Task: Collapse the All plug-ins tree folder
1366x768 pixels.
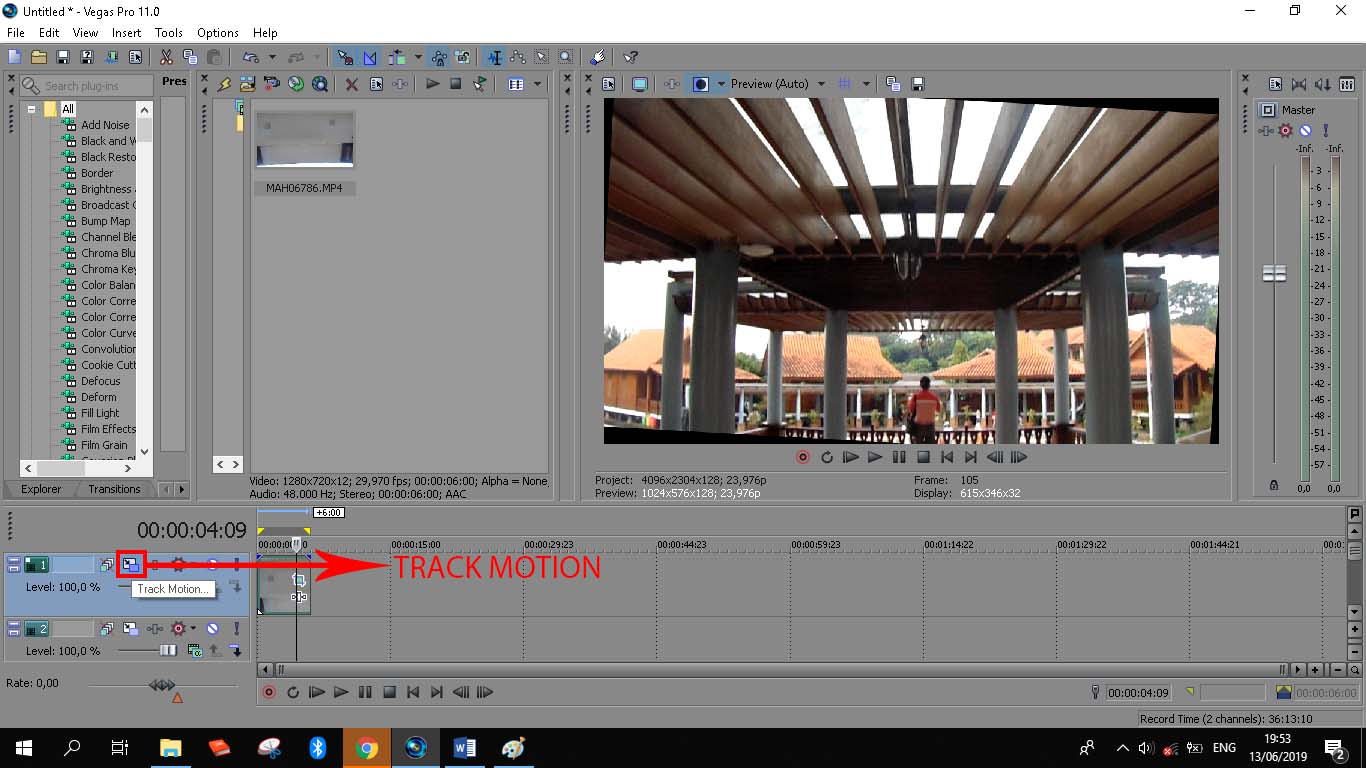Action: (x=31, y=109)
